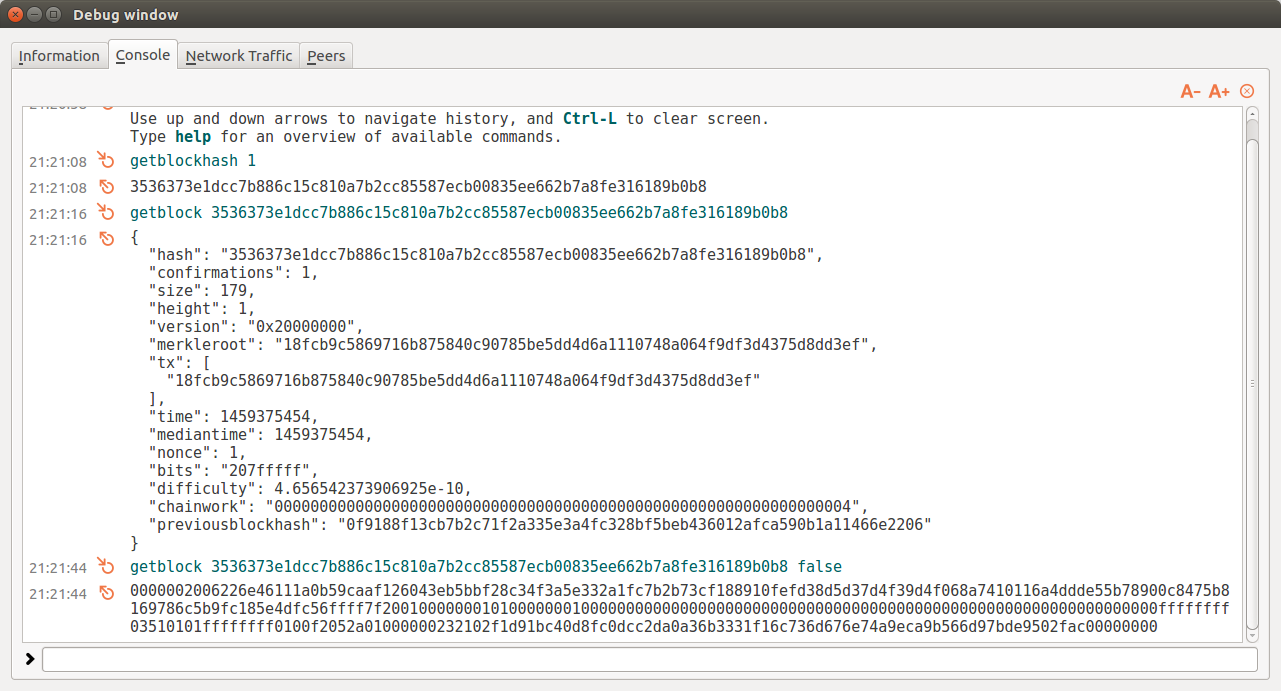The height and width of the screenshot is (691, 1281).
Task: Click the '"bits": "207fffff"' line
Action: [234, 471]
